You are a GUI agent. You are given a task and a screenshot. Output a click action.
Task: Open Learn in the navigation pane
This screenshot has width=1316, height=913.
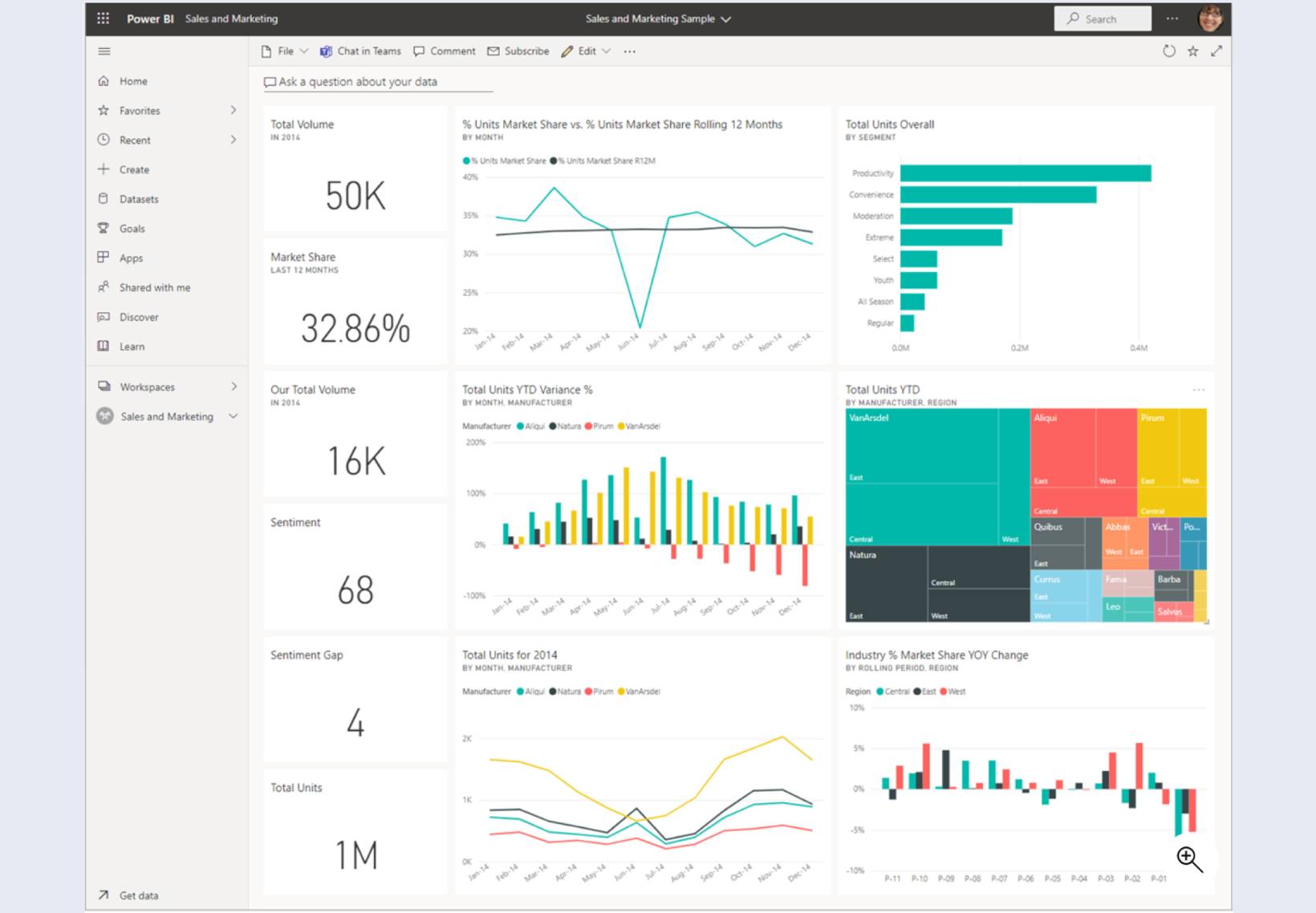(167, 347)
